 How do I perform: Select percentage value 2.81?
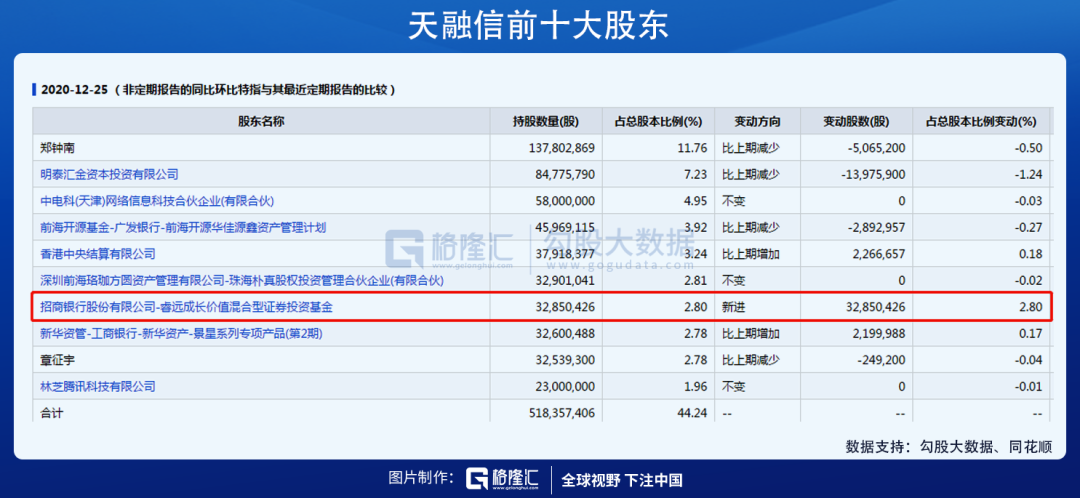[x=696, y=280]
